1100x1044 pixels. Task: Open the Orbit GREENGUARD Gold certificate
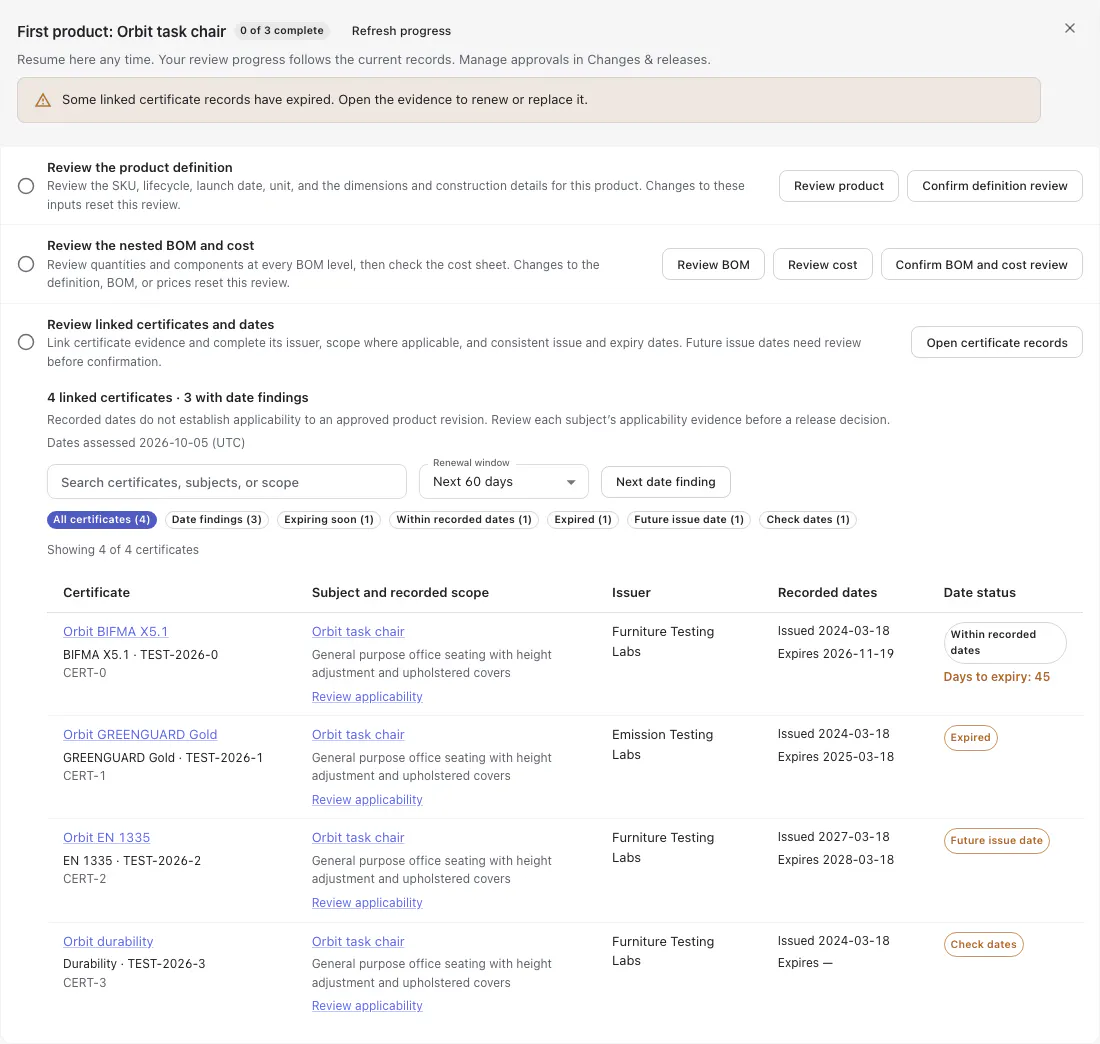click(x=140, y=735)
